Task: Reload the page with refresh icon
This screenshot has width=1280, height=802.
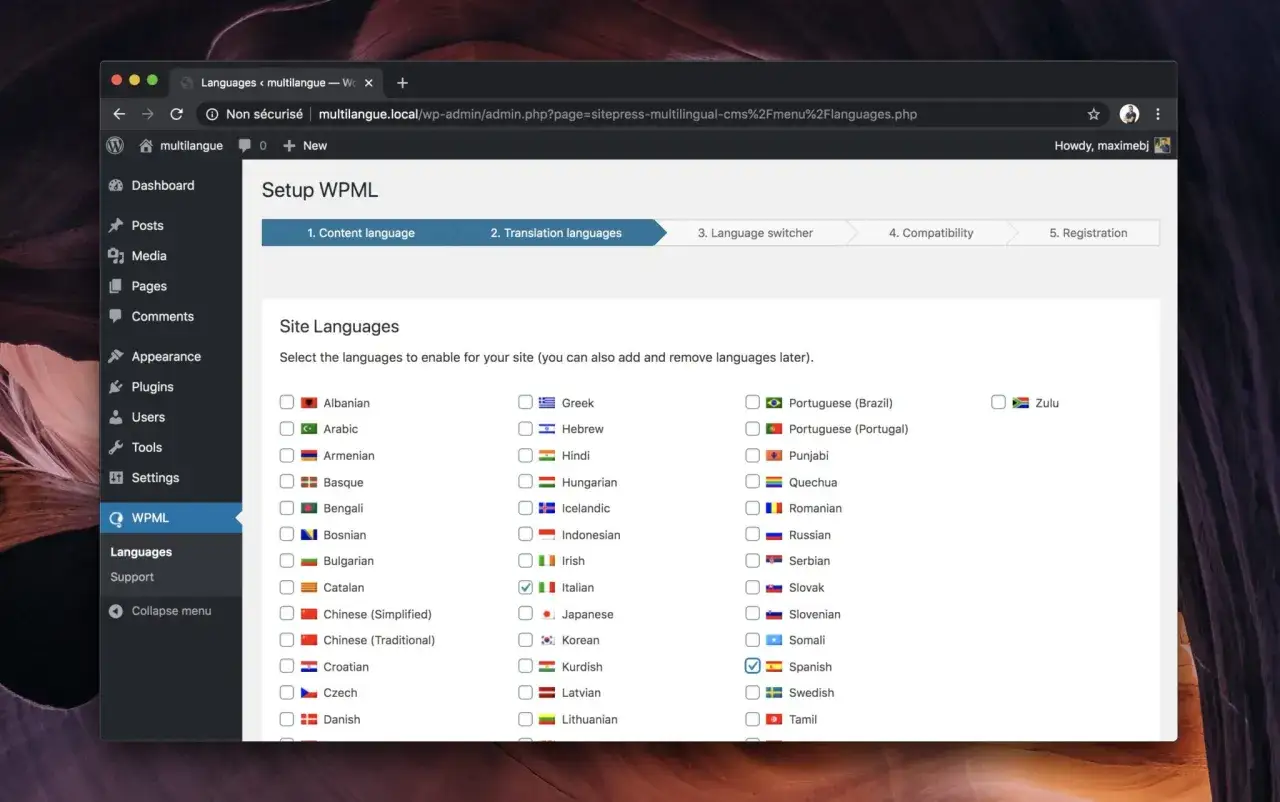Action: [x=177, y=114]
